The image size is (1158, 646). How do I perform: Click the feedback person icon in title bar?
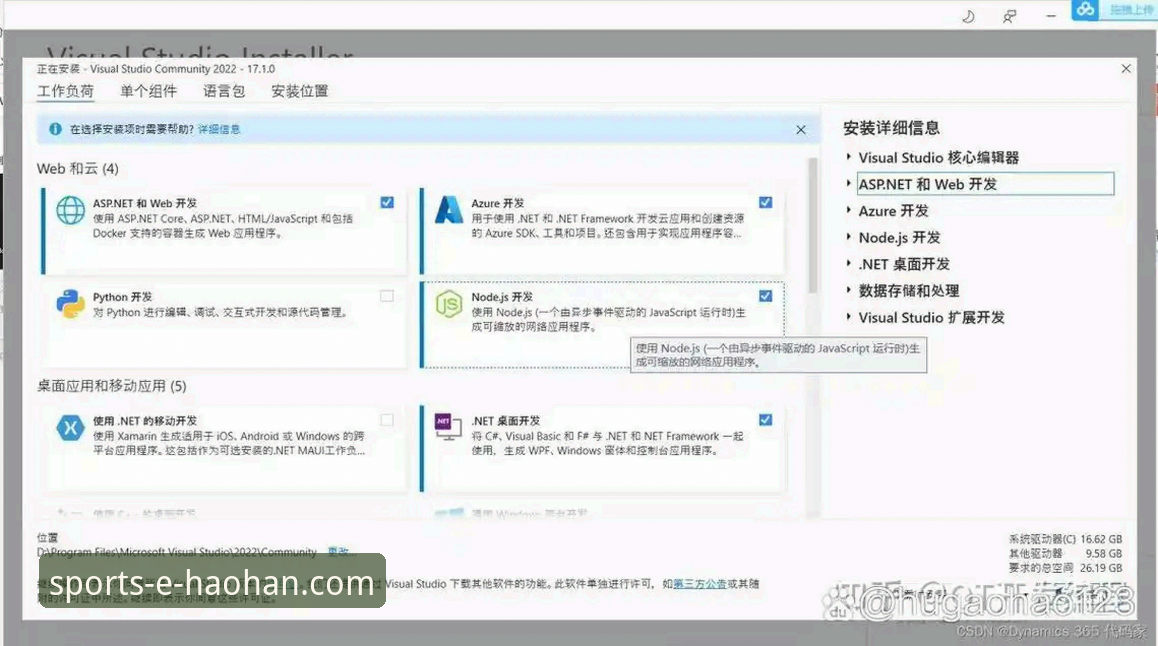[x=1009, y=16]
